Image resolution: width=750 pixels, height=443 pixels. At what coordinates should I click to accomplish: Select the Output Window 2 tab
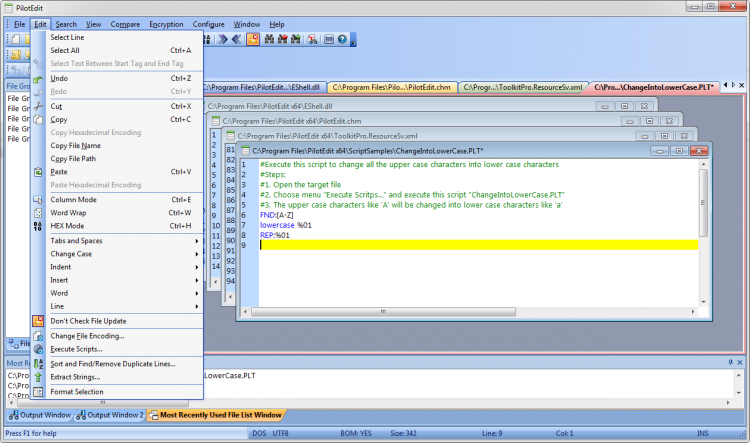[x=113, y=414]
